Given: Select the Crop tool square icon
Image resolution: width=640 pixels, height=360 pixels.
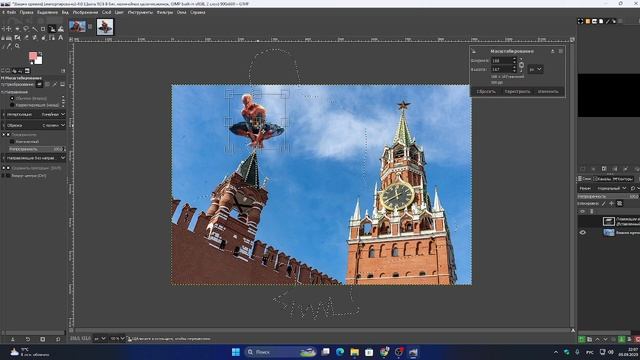Looking at the screenshot, I should (43, 29).
